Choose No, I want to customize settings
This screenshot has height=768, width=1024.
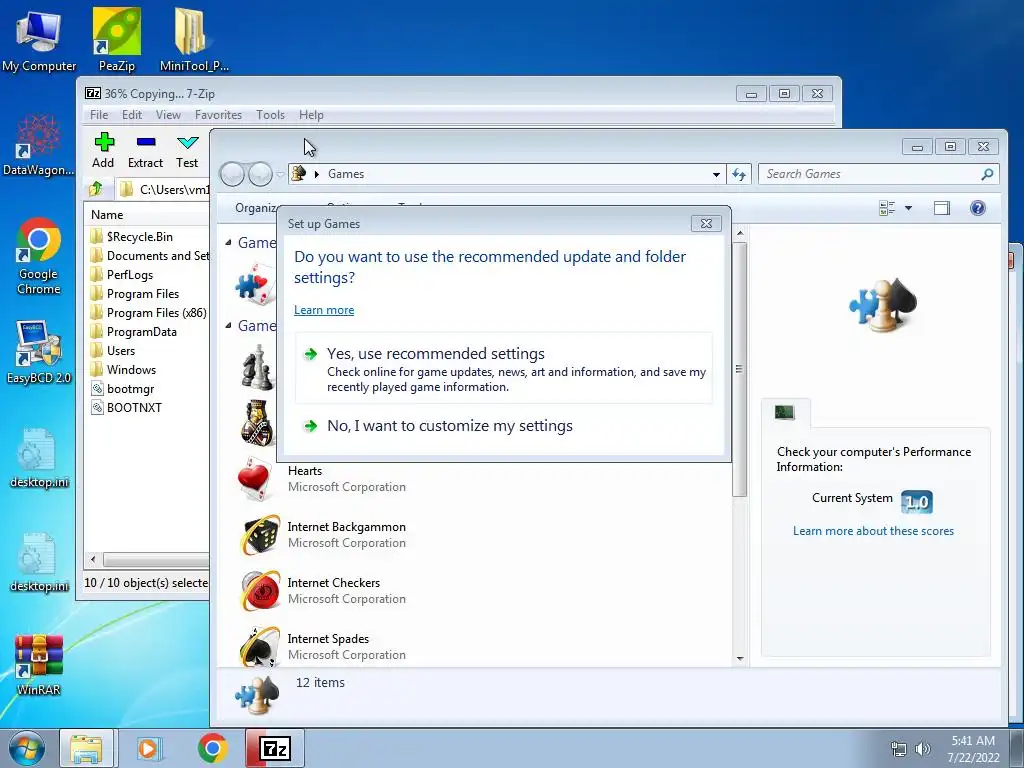click(504, 426)
